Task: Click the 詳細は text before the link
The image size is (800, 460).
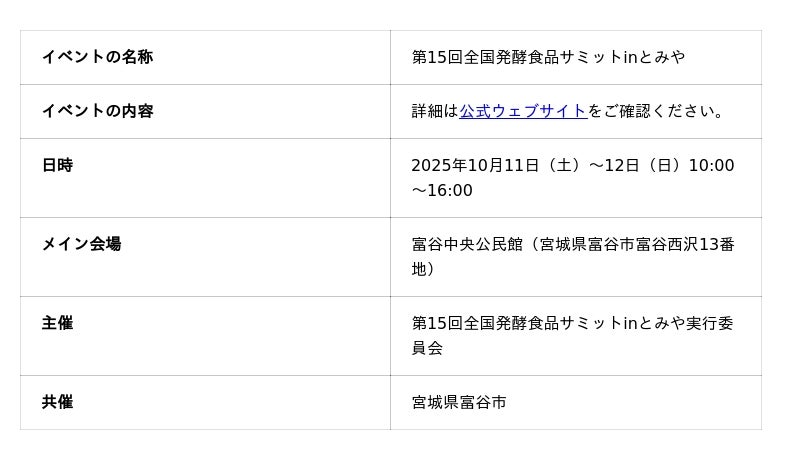Action: [435, 111]
